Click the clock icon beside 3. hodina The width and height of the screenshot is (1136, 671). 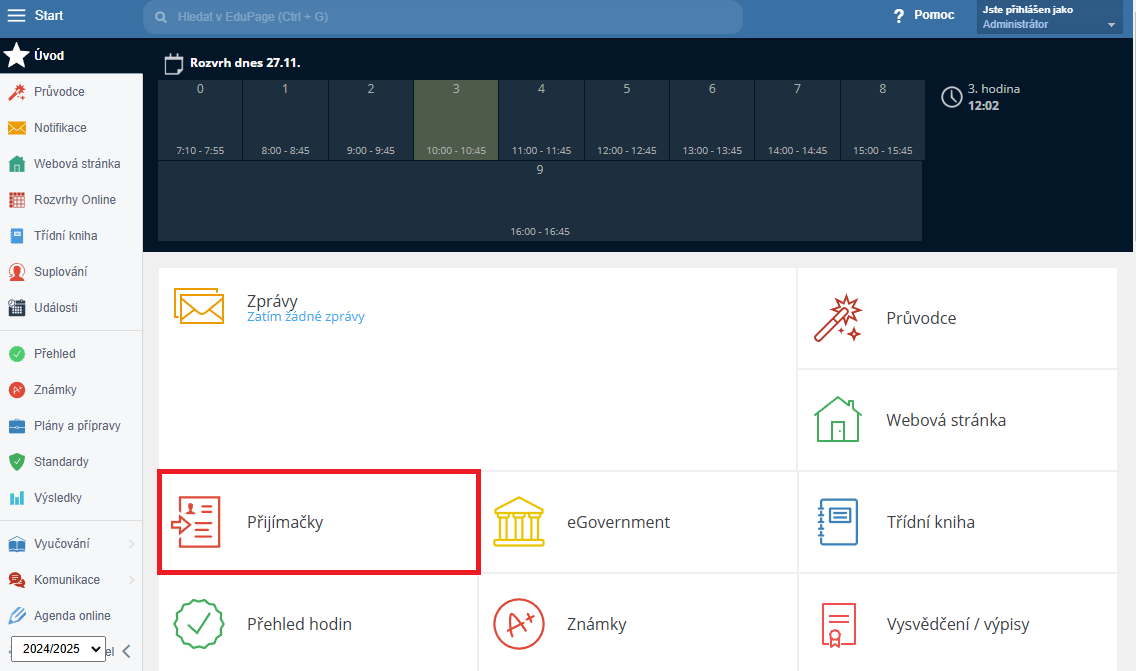(951, 97)
